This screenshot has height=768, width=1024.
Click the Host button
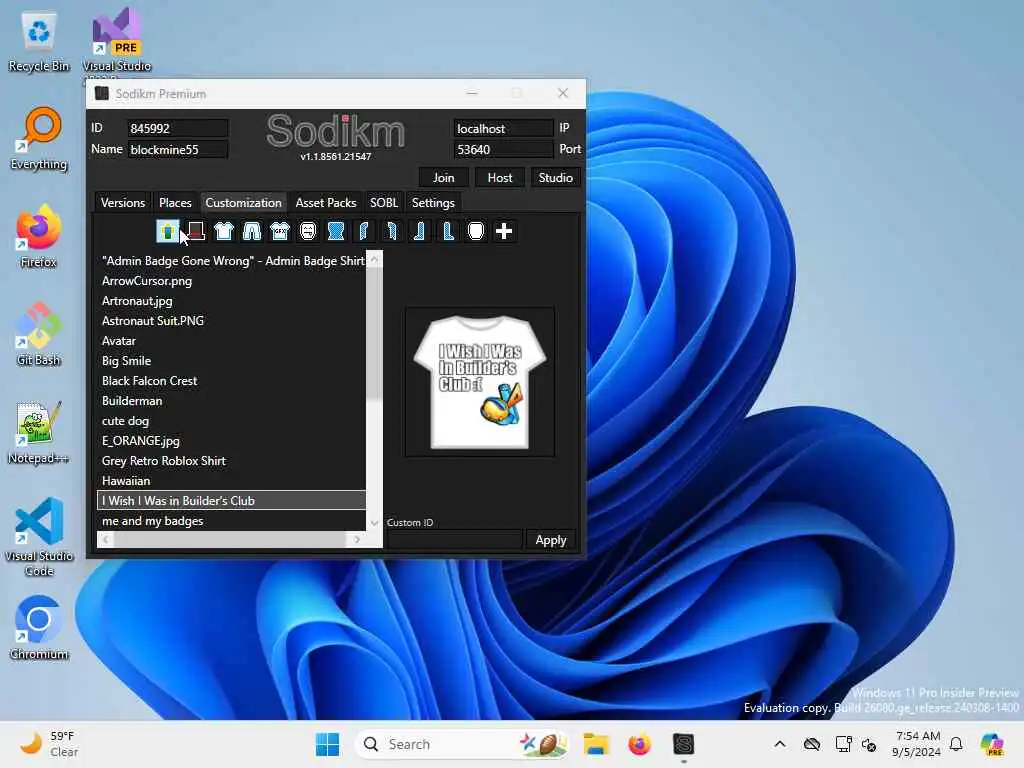pos(500,178)
